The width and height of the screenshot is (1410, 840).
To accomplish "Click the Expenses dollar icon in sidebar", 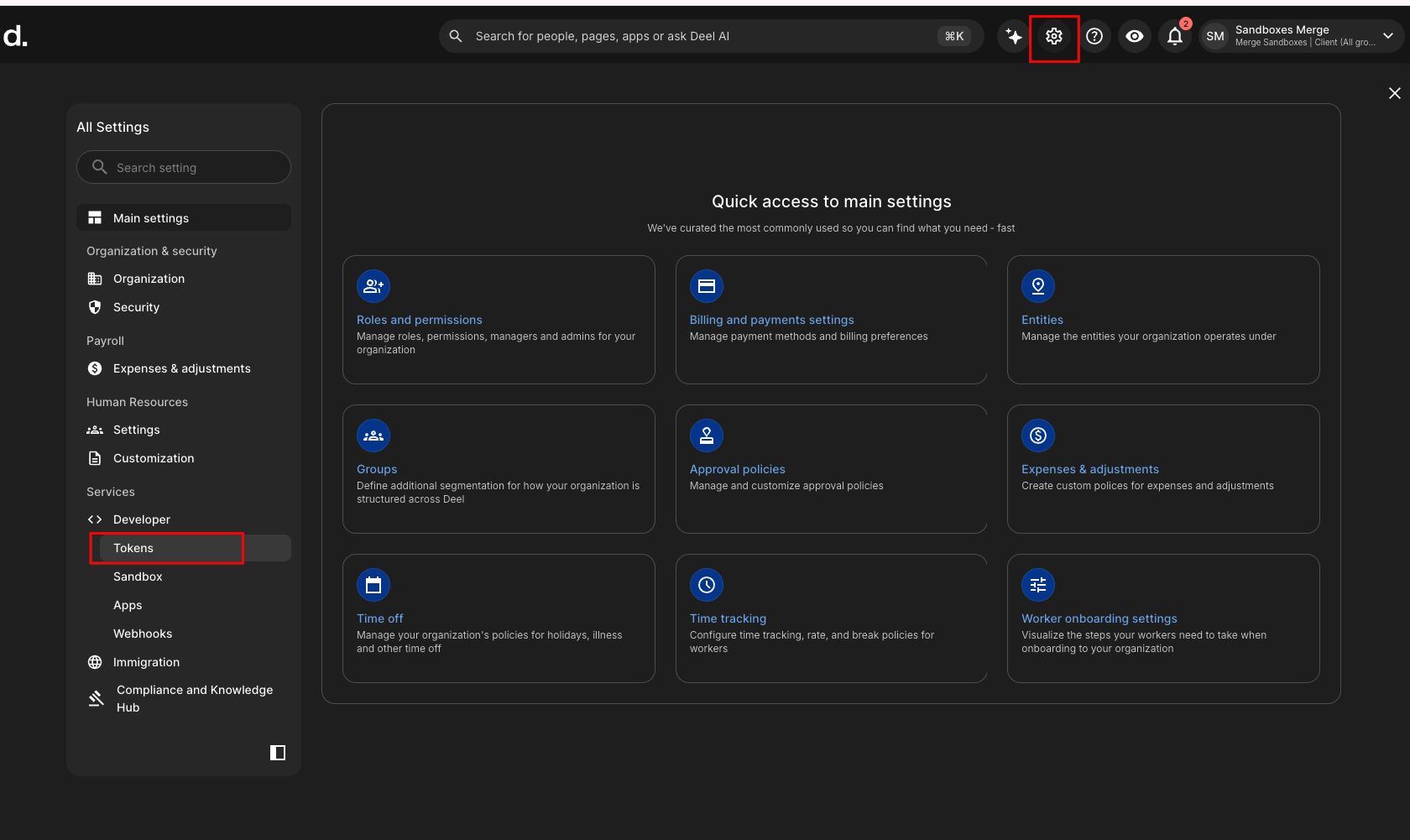I will (x=95, y=368).
